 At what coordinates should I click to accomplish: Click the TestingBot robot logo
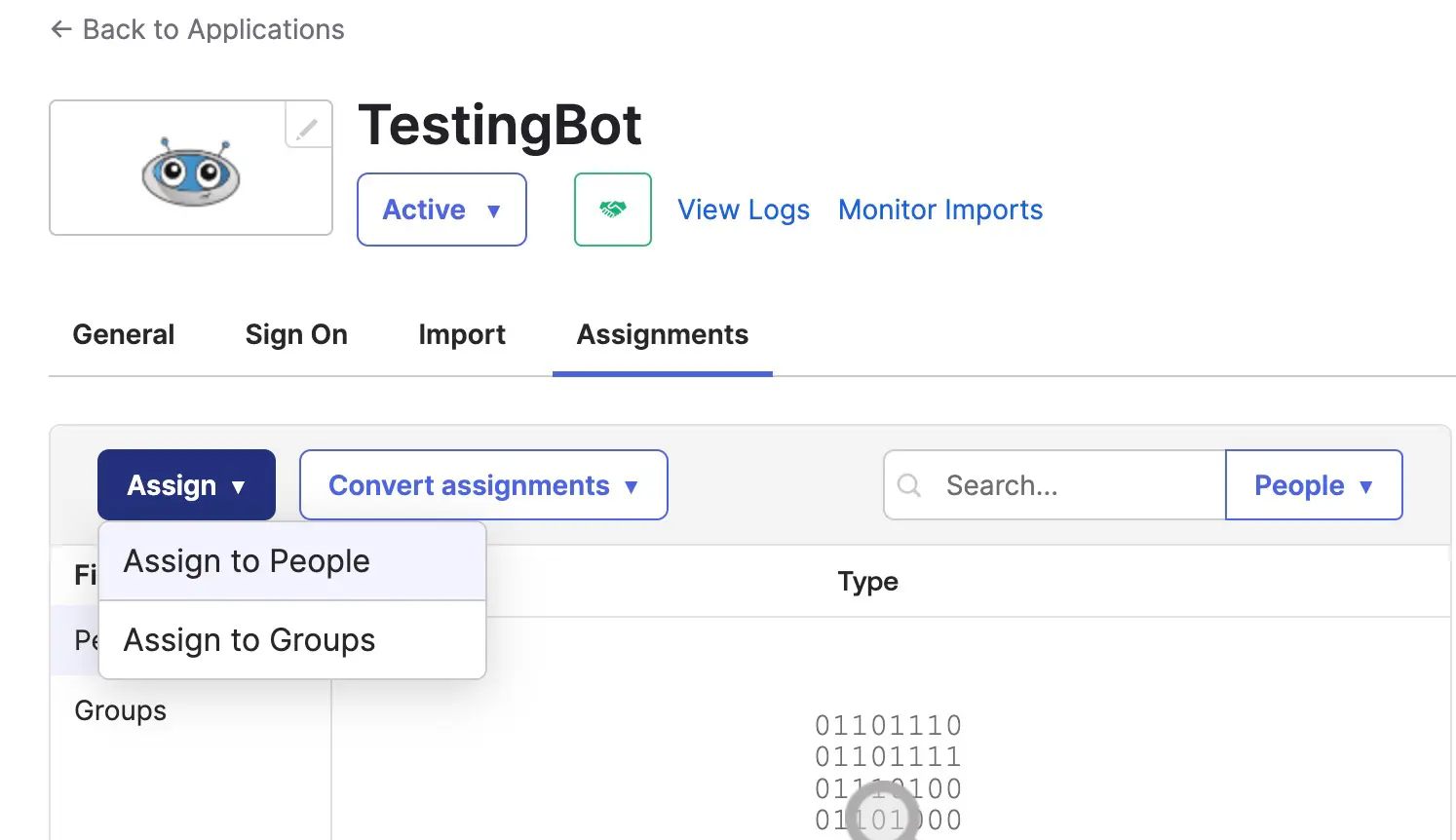click(x=191, y=172)
